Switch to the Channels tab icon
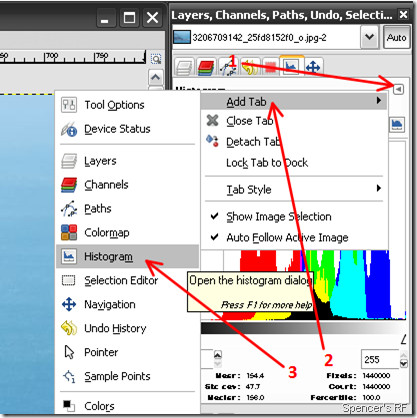 pos(205,68)
